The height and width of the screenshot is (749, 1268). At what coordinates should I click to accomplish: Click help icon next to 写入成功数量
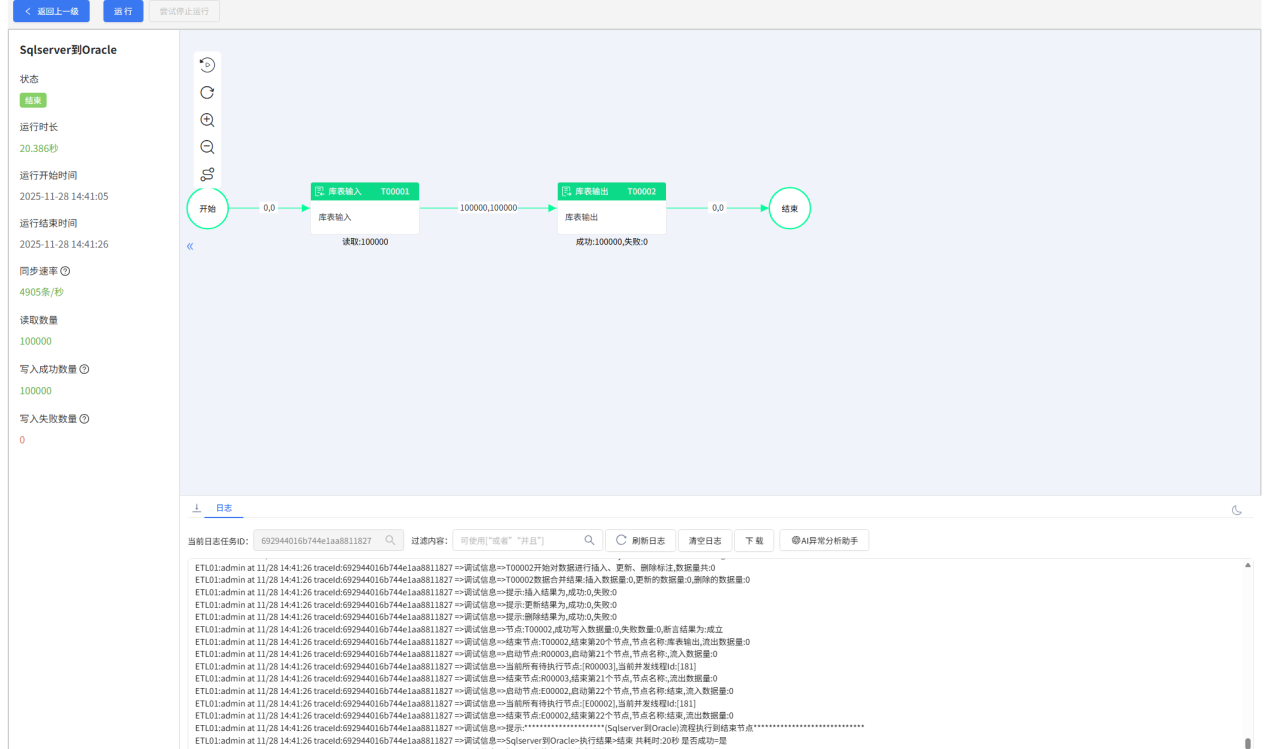(x=84, y=369)
